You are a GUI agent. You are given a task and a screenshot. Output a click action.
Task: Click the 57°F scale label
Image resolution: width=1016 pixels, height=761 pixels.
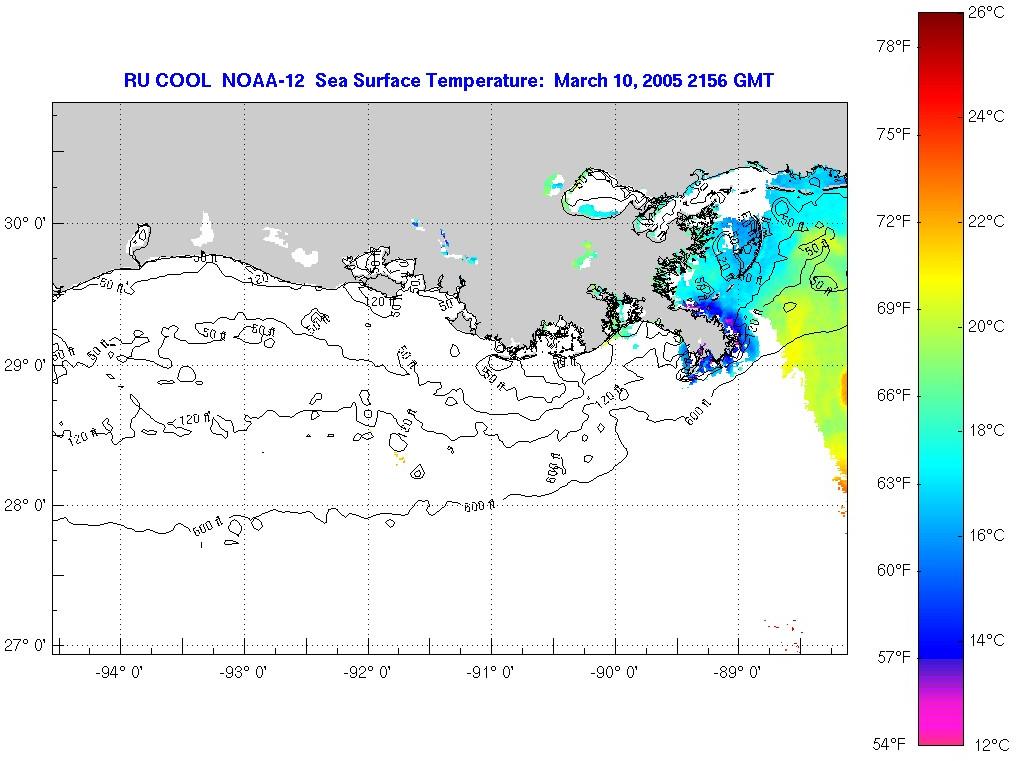pyautogui.click(x=893, y=658)
